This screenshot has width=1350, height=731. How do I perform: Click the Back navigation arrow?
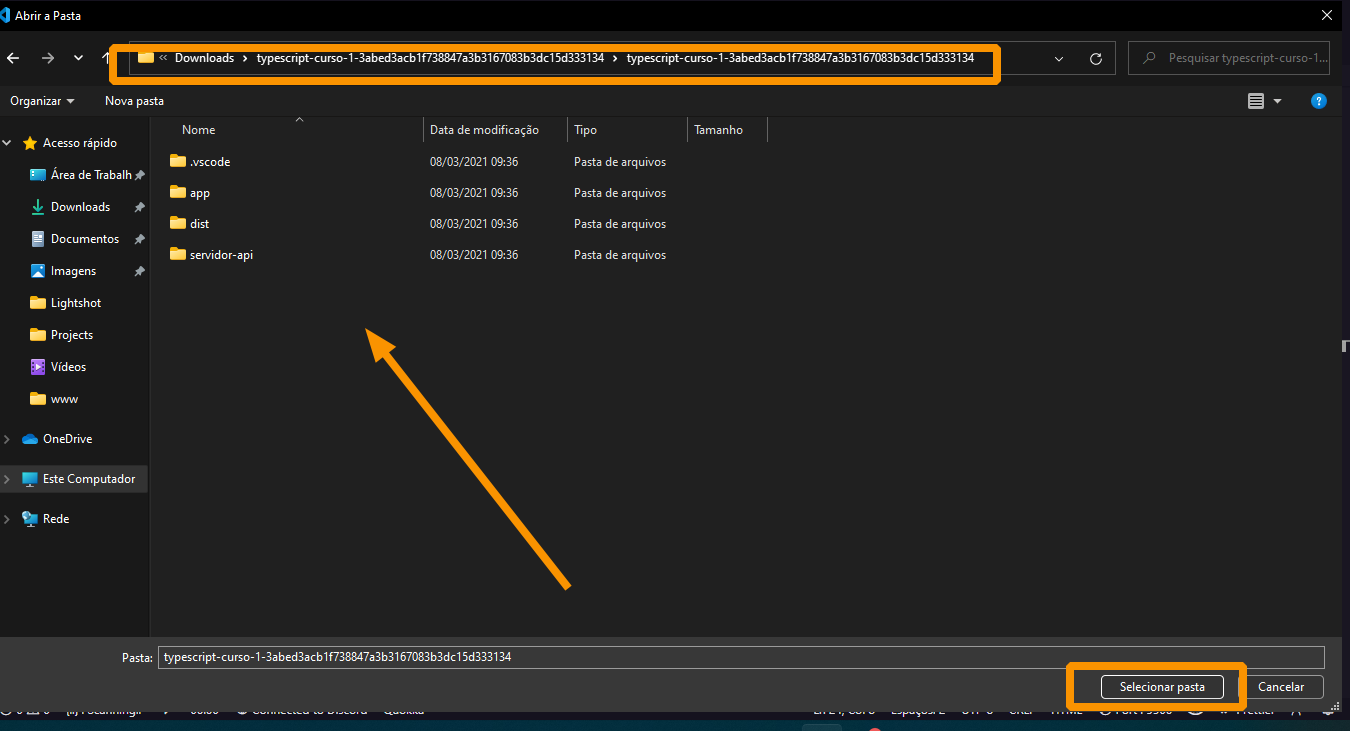point(13,58)
